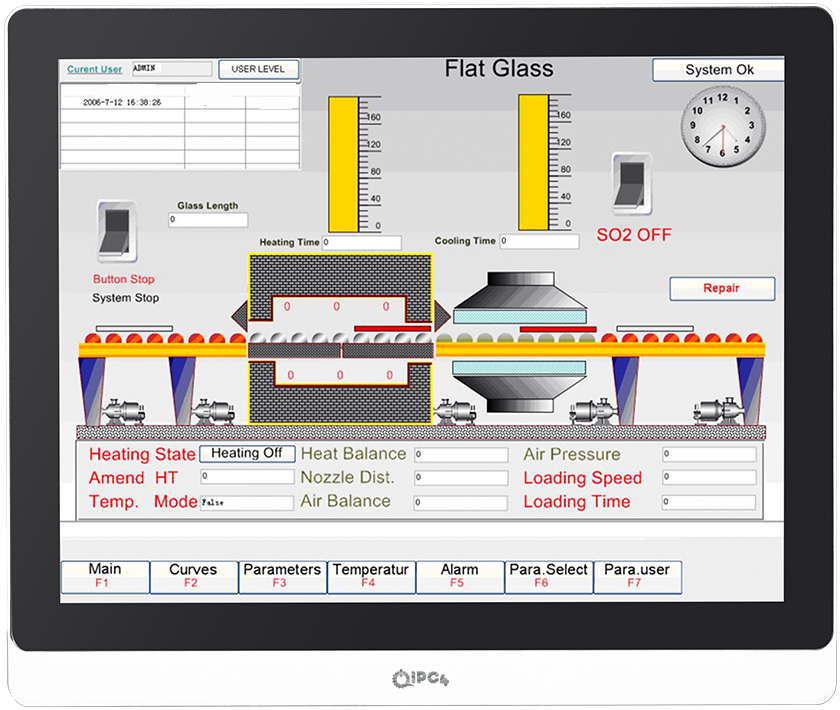This screenshot has height=710, width=840.
Task: Click the System Ok status button
Action: click(718, 70)
